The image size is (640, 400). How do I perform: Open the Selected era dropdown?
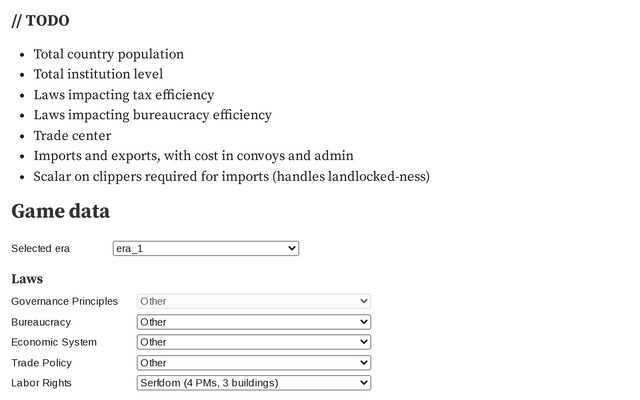coord(206,248)
